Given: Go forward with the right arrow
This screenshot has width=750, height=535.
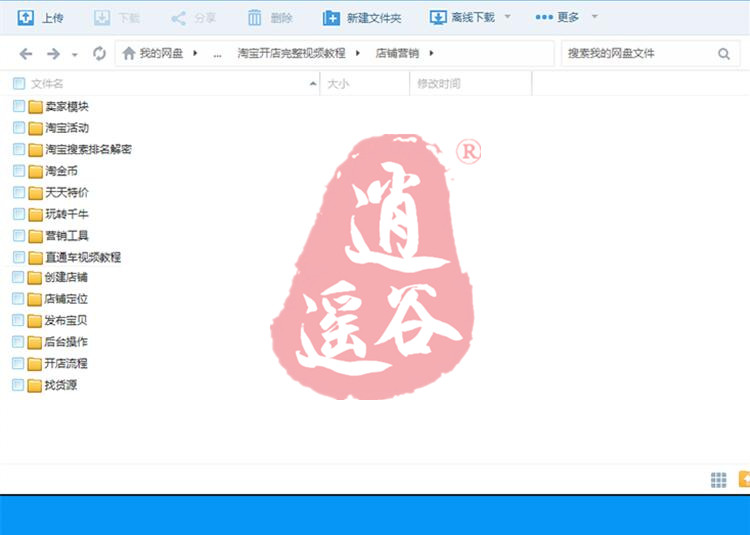Looking at the screenshot, I should 53,54.
